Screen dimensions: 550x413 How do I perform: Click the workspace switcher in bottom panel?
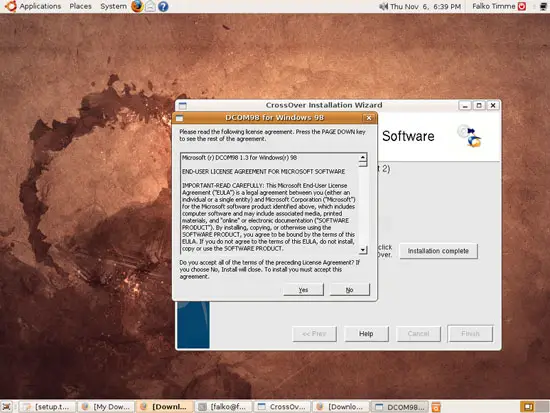pos(535,407)
